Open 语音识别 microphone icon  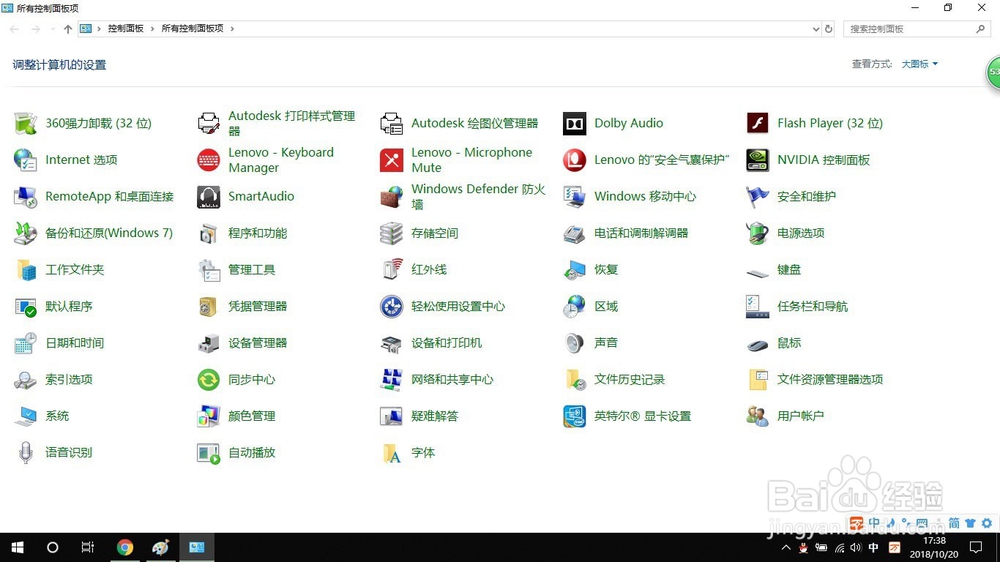pos(26,453)
